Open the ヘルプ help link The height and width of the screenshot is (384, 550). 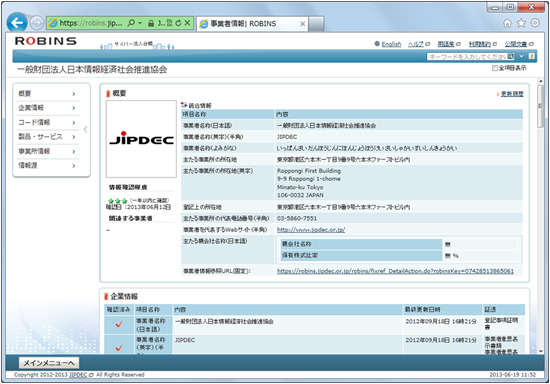pos(416,44)
